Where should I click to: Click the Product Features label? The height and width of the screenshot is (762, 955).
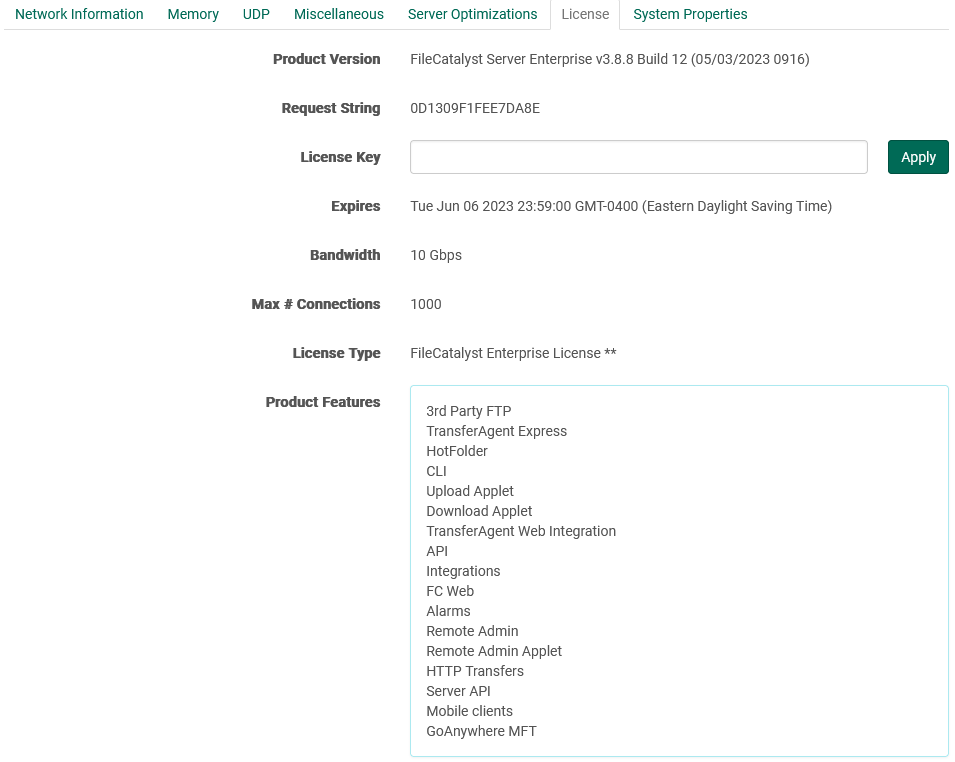click(323, 402)
